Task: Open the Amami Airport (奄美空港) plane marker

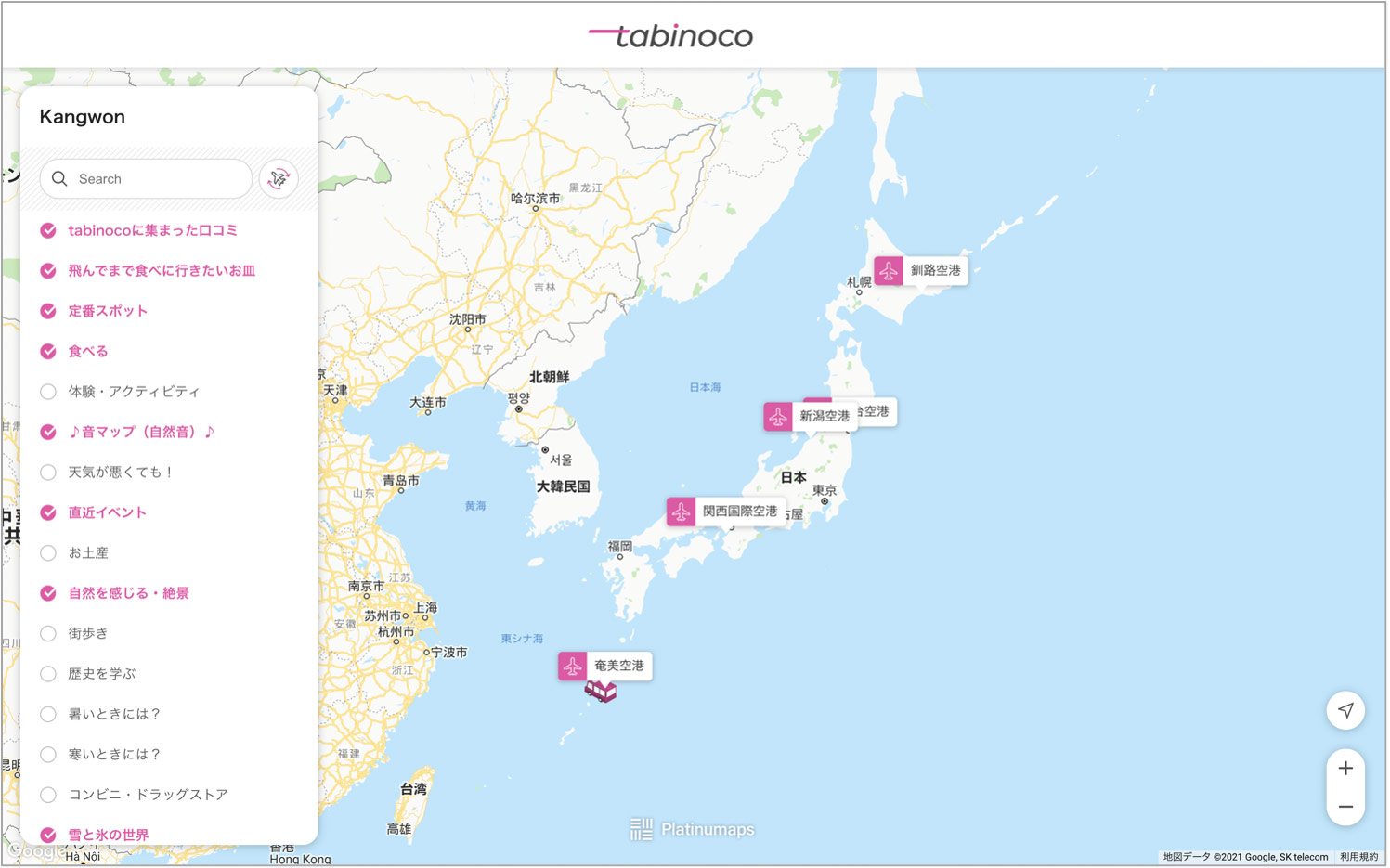Action: point(573,667)
